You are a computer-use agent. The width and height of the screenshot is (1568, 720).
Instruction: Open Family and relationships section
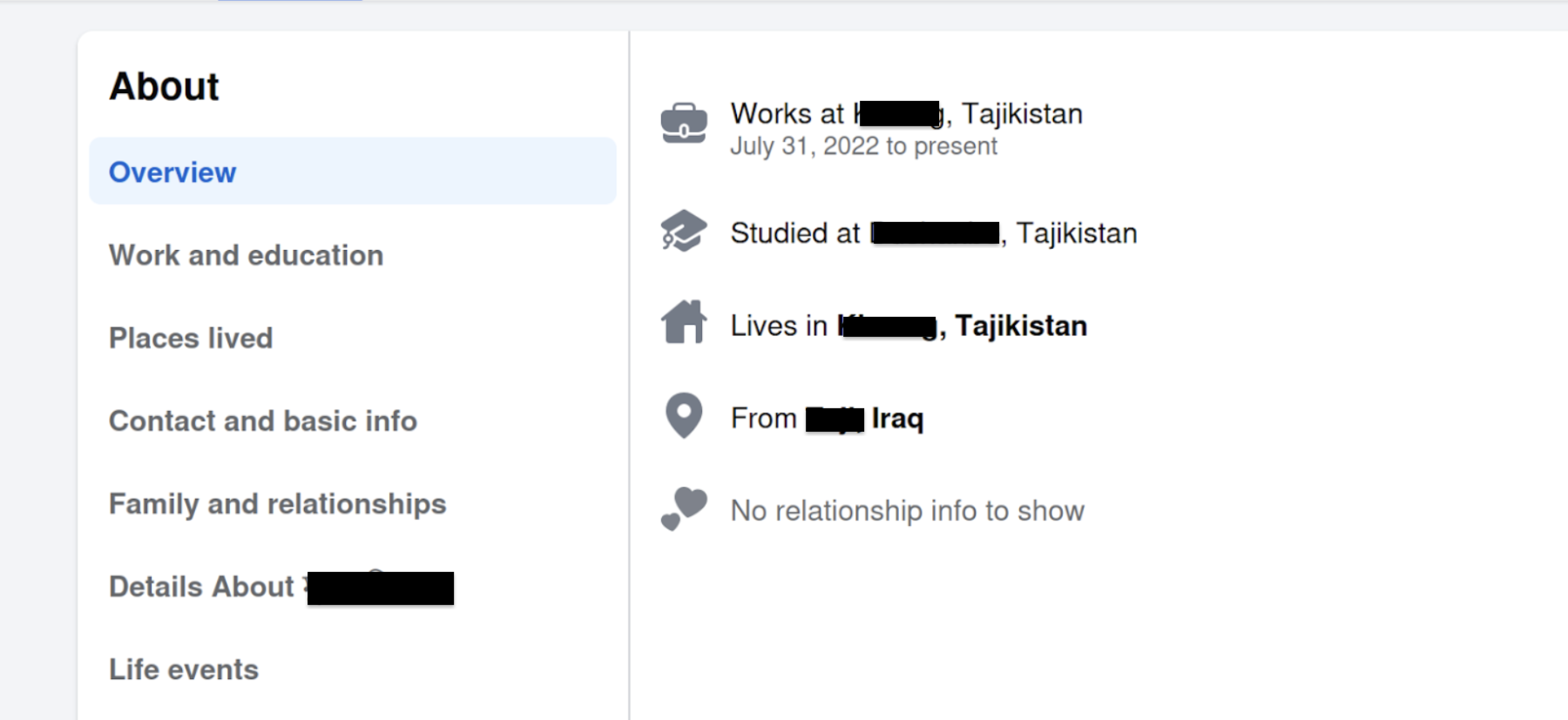click(277, 504)
